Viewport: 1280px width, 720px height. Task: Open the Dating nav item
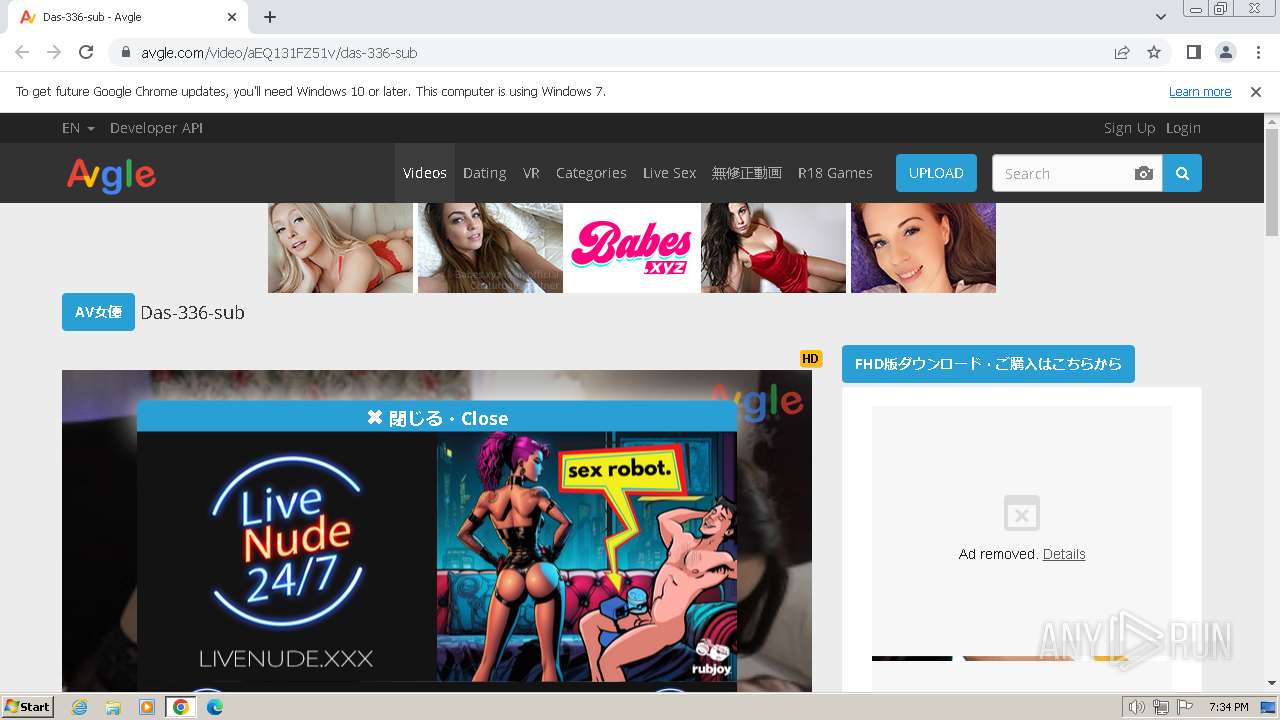coord(485,173)
